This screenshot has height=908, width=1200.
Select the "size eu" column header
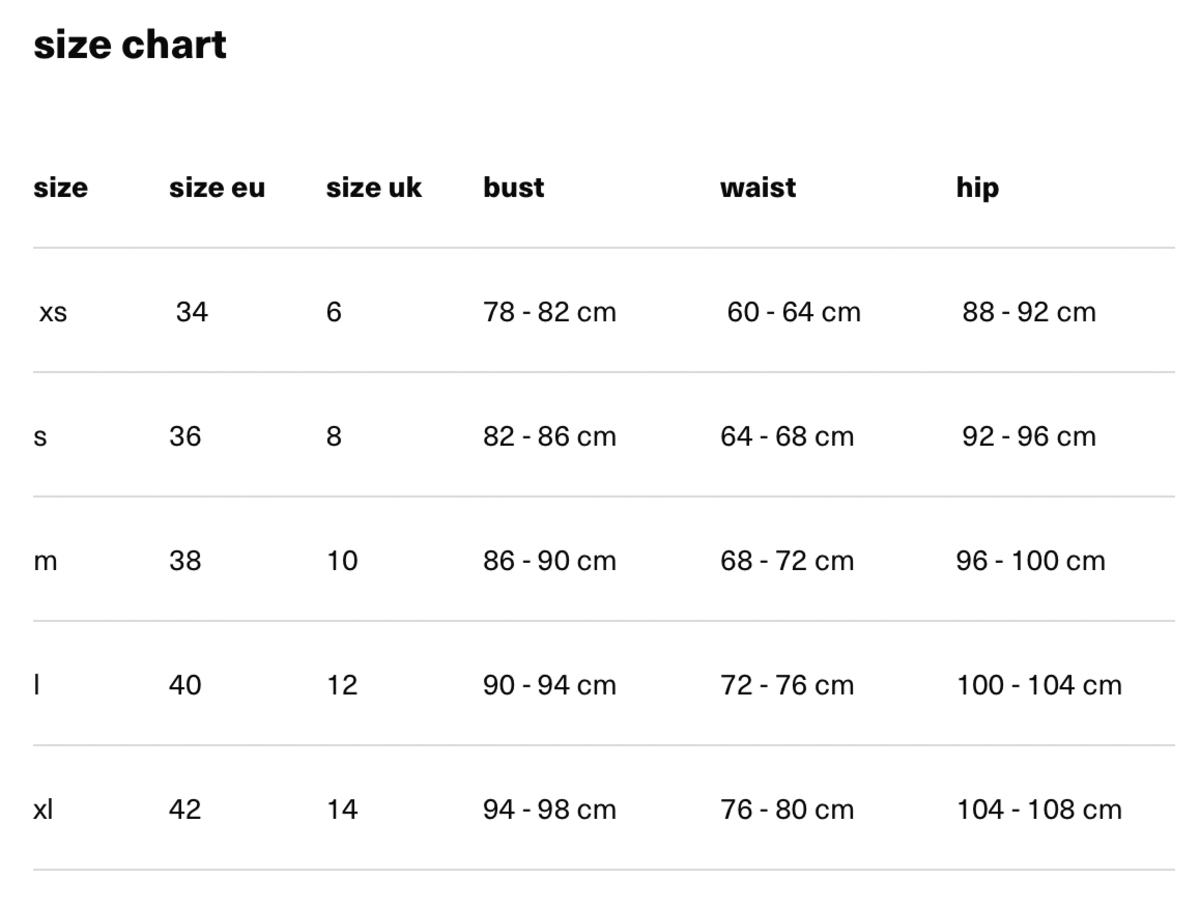217,187
